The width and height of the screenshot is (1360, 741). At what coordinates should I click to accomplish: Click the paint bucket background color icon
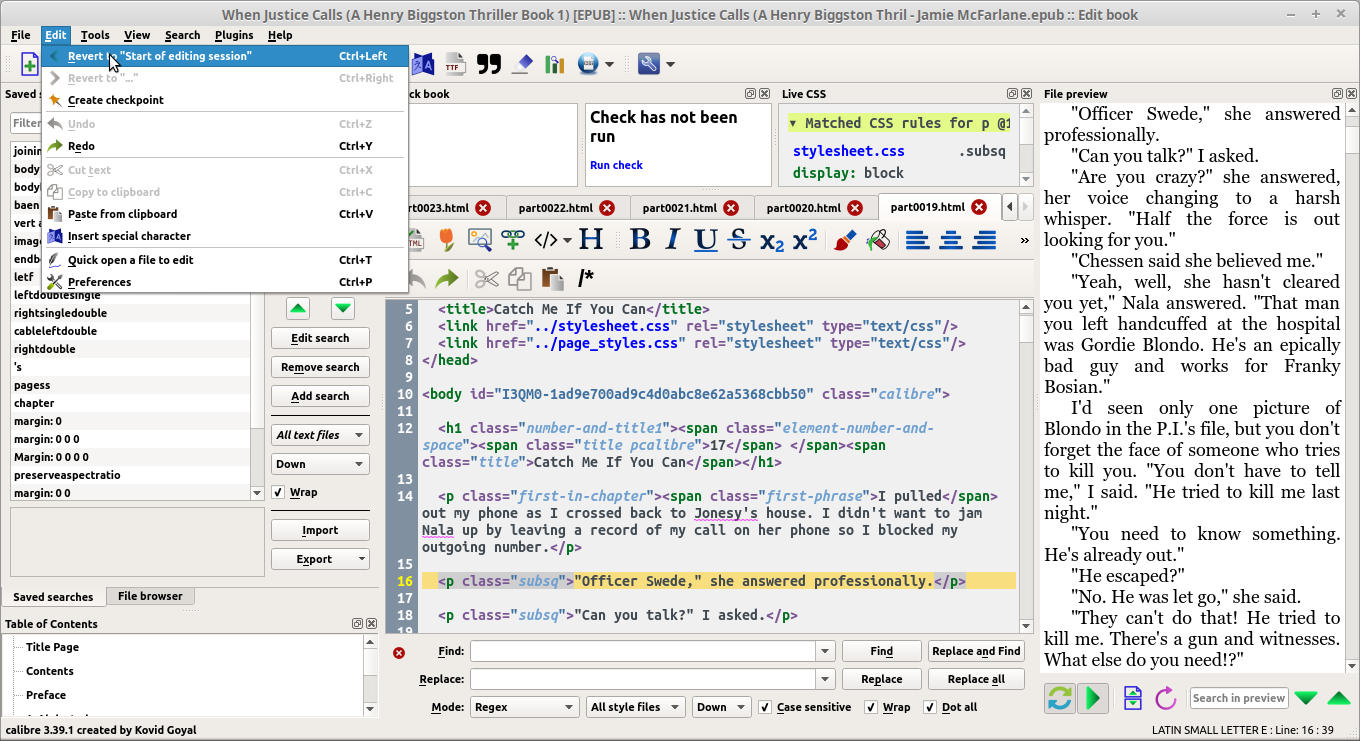coord(878,240)
